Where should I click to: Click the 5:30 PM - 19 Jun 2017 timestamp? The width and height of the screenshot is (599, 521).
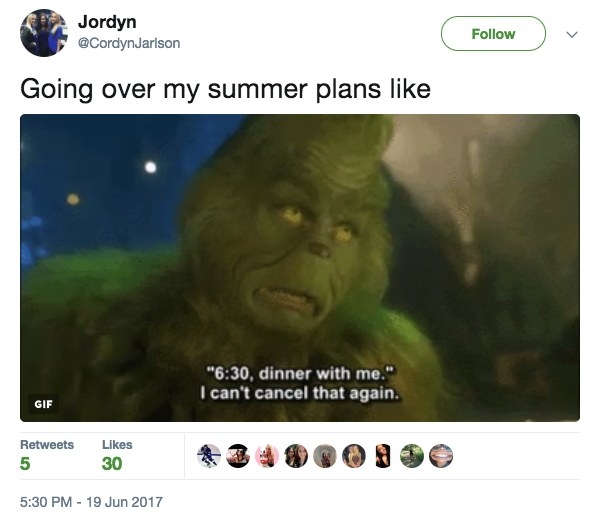pos(91,502)
